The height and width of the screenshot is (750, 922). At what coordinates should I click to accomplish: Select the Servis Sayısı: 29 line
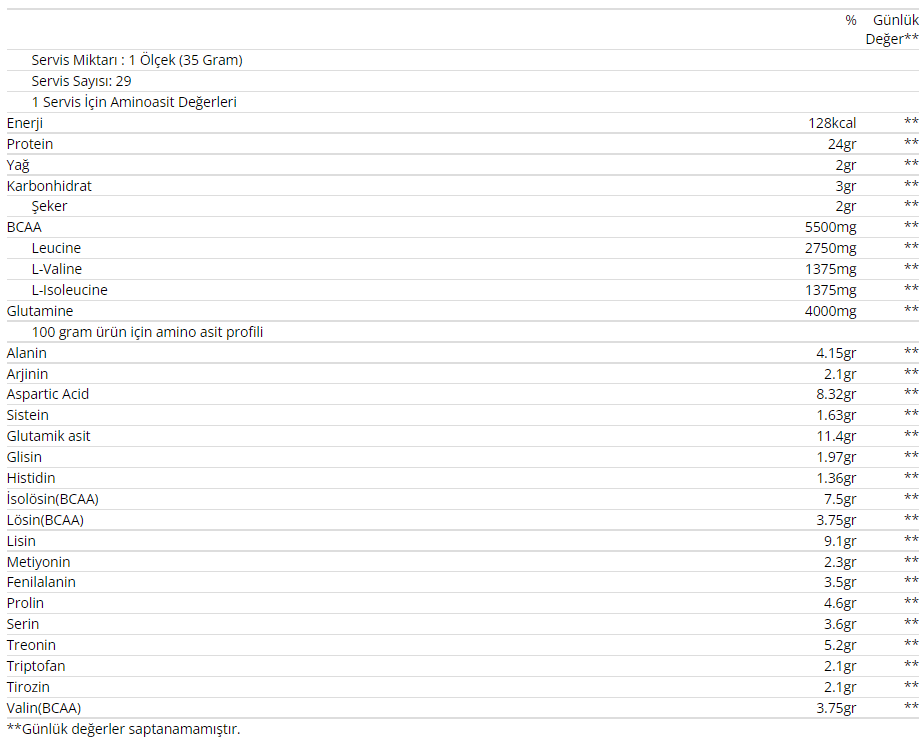(x=81, y=81)
